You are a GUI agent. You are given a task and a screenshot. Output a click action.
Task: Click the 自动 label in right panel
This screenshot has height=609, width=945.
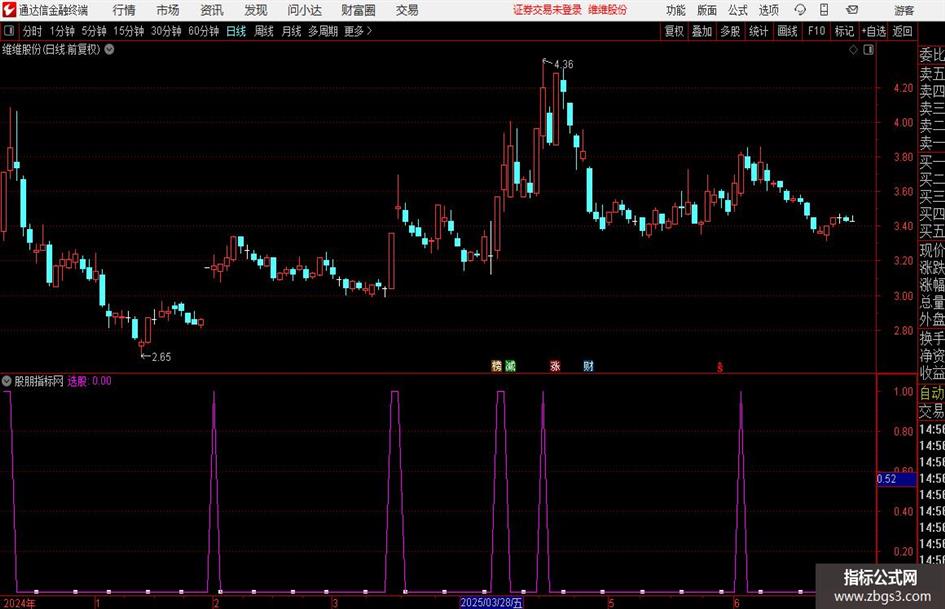(932, 393)
